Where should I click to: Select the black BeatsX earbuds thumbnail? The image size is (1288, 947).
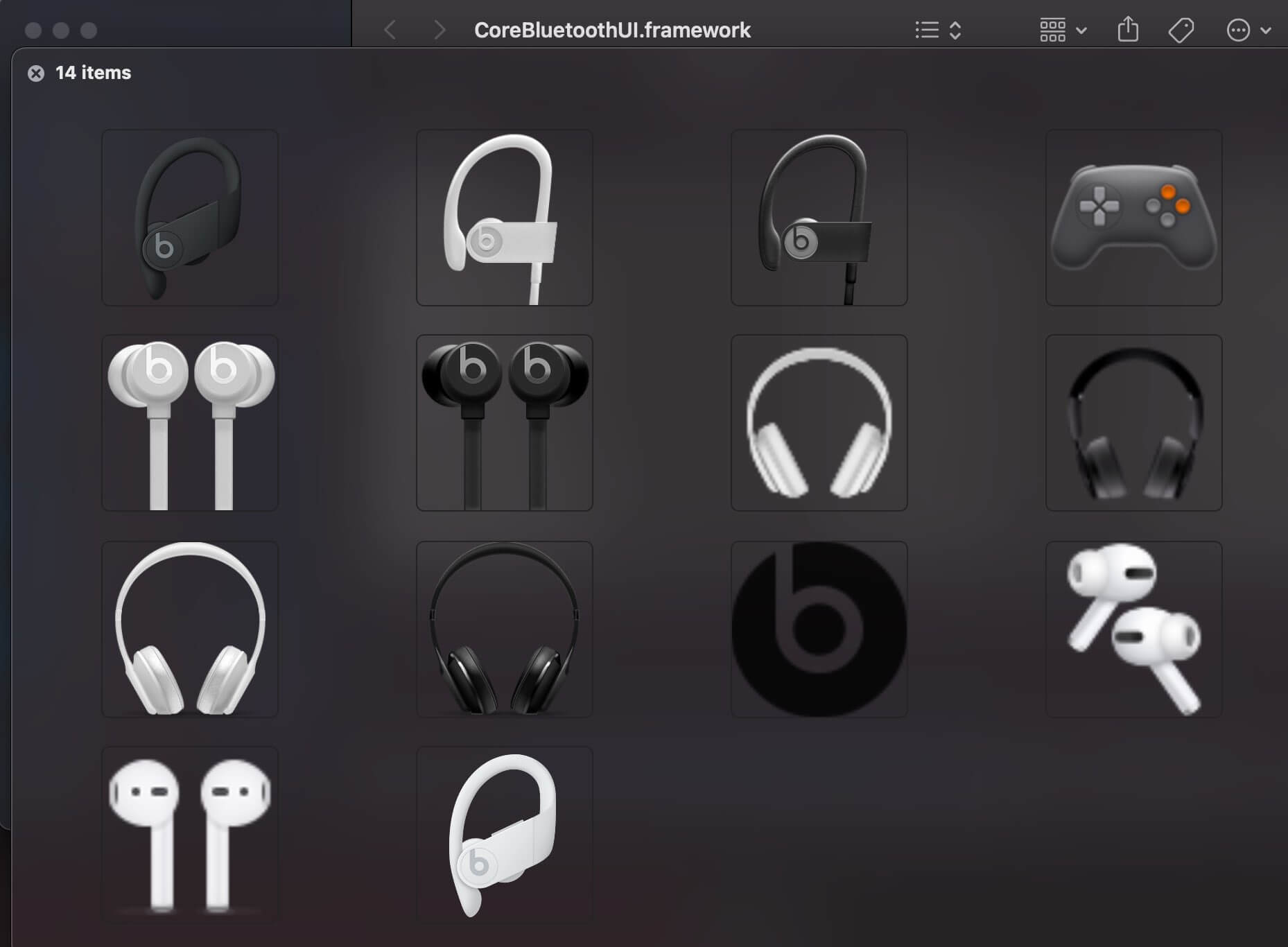[x=505, y=423]
